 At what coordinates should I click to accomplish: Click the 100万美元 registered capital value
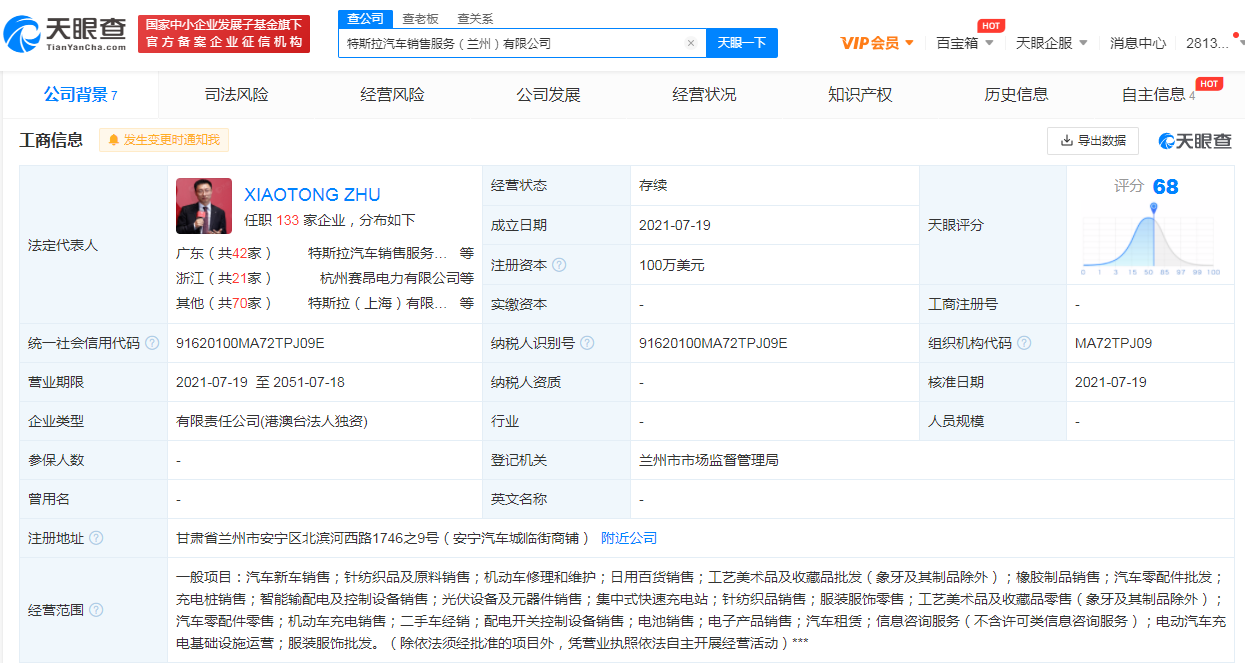[672, 265]
